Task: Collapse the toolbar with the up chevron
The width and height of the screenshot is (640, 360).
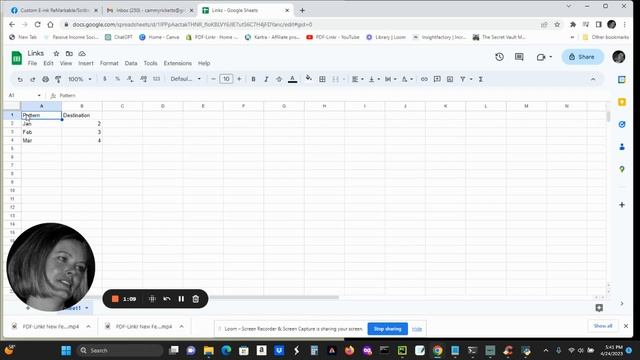Action: 593,79
